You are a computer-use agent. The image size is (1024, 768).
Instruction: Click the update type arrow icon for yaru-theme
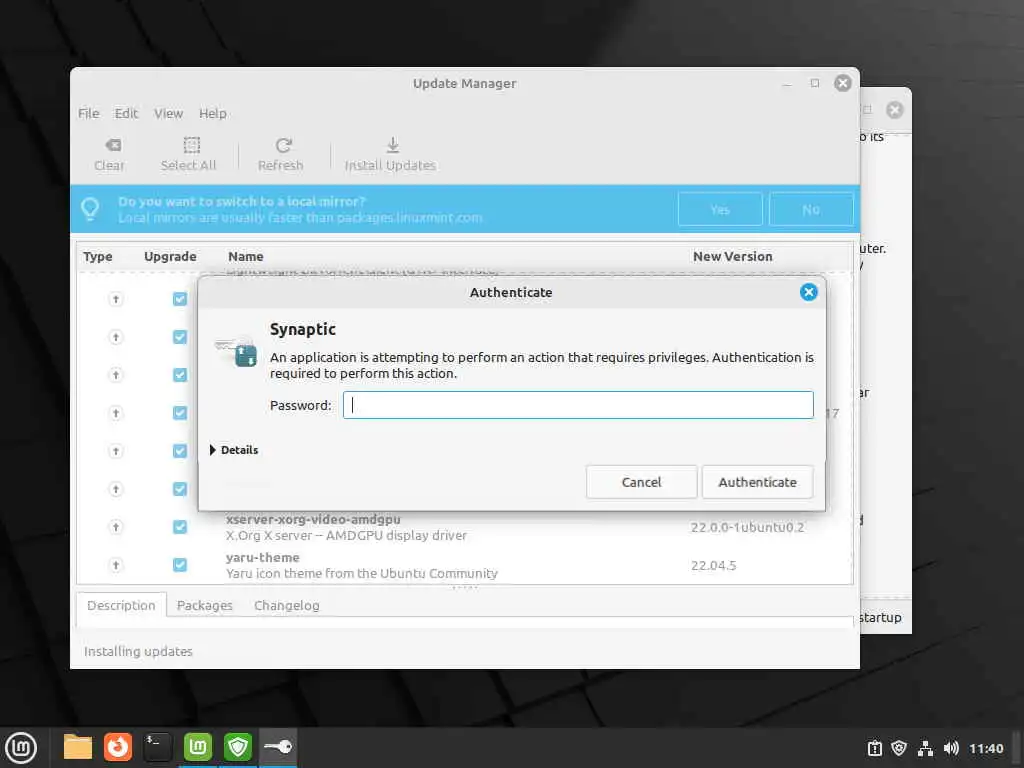coord(116,565)
